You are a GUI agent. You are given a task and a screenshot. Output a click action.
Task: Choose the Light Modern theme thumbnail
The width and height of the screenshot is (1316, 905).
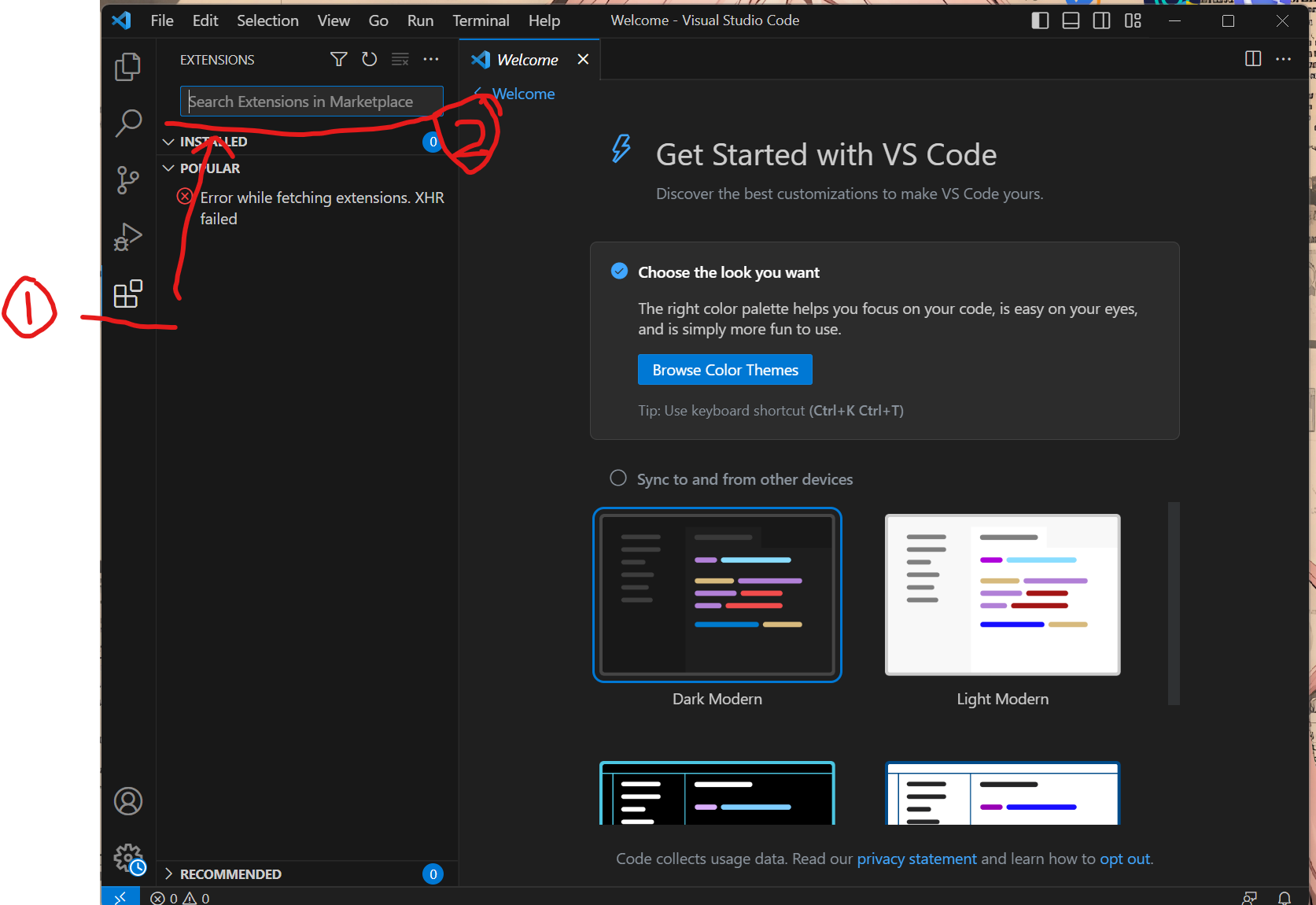click(x=1003, y=595)
